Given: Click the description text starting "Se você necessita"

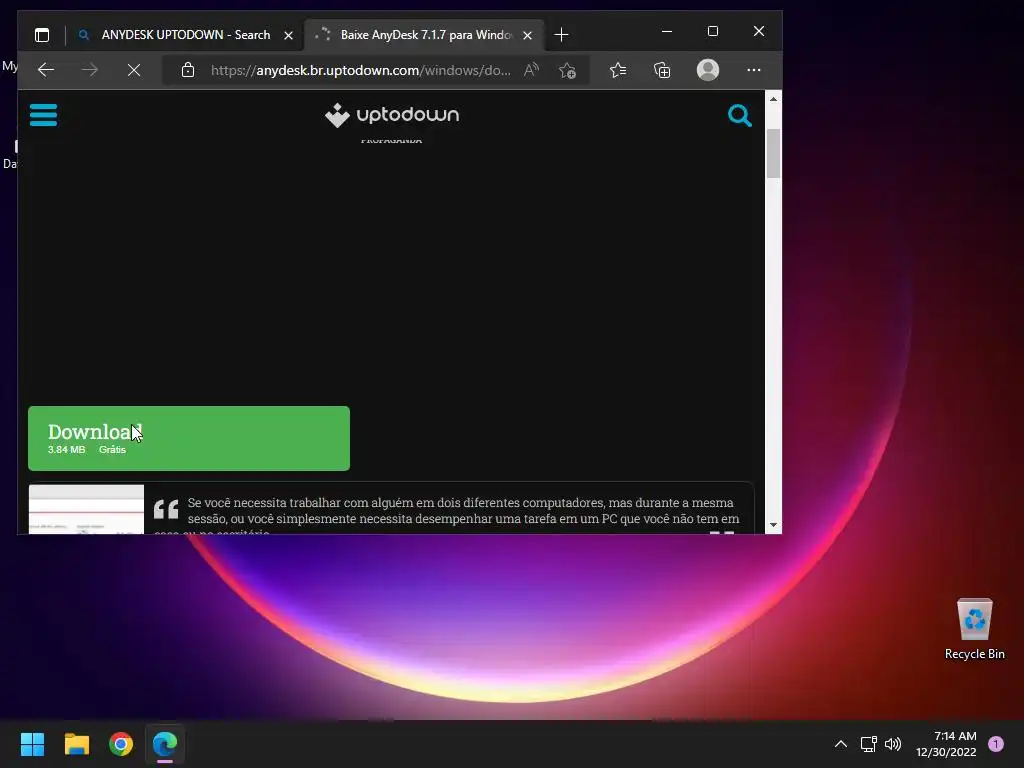Looking at the screenshot, I should [462, 511].
